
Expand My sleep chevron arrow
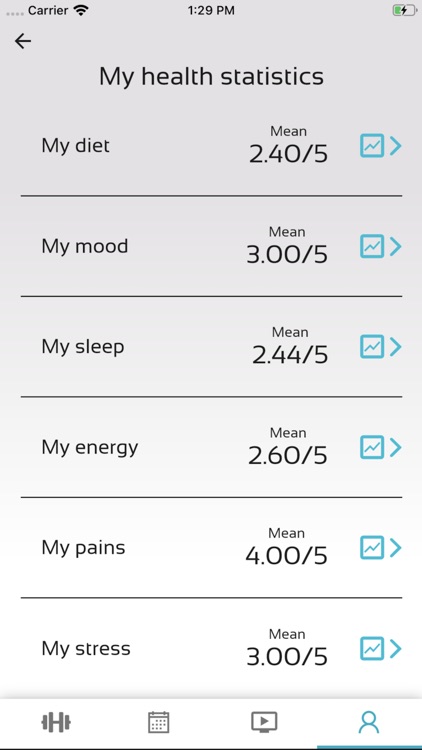click(395, 347)
